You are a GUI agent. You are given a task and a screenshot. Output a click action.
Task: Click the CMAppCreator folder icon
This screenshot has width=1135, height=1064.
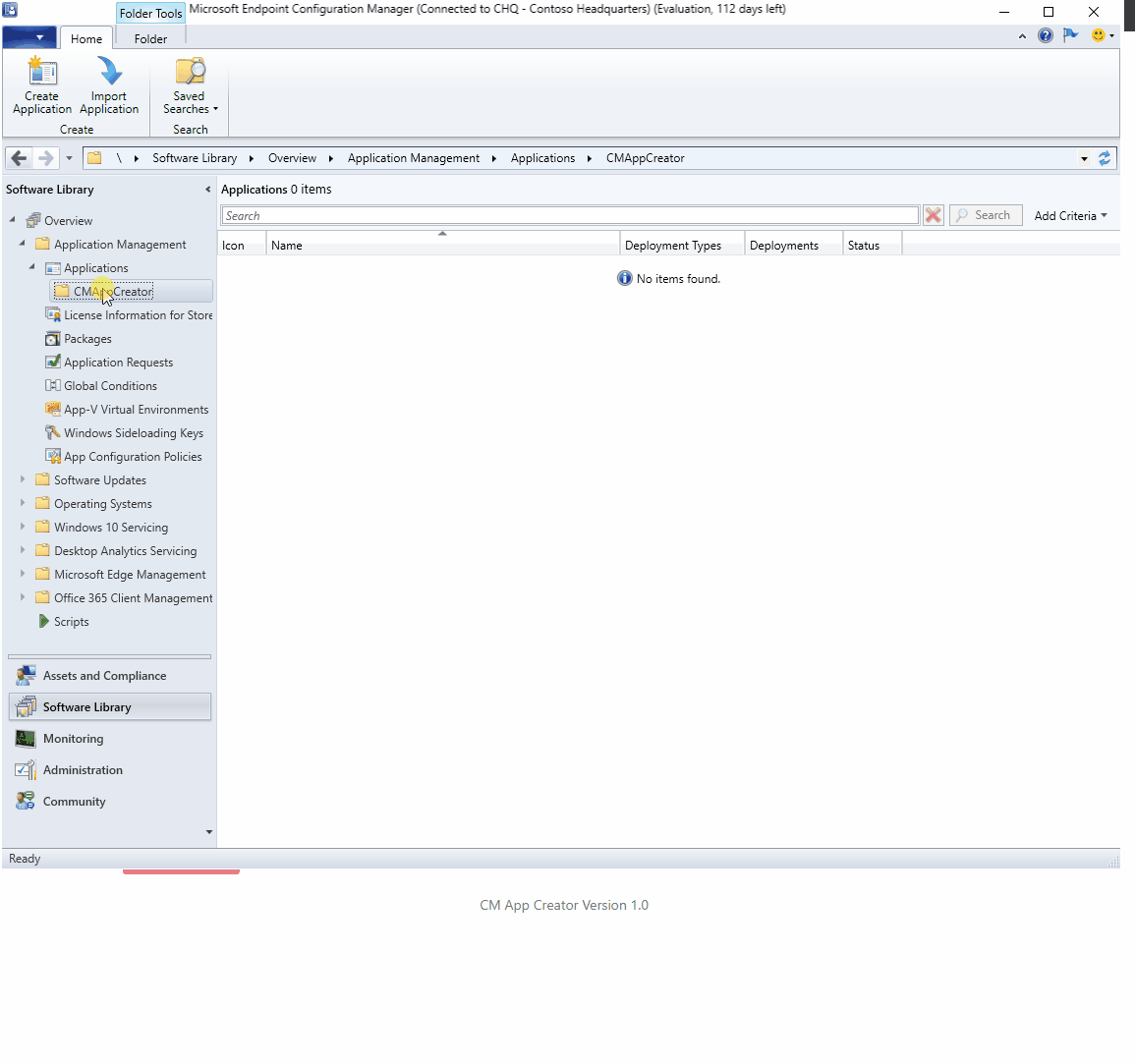point(62,291)
